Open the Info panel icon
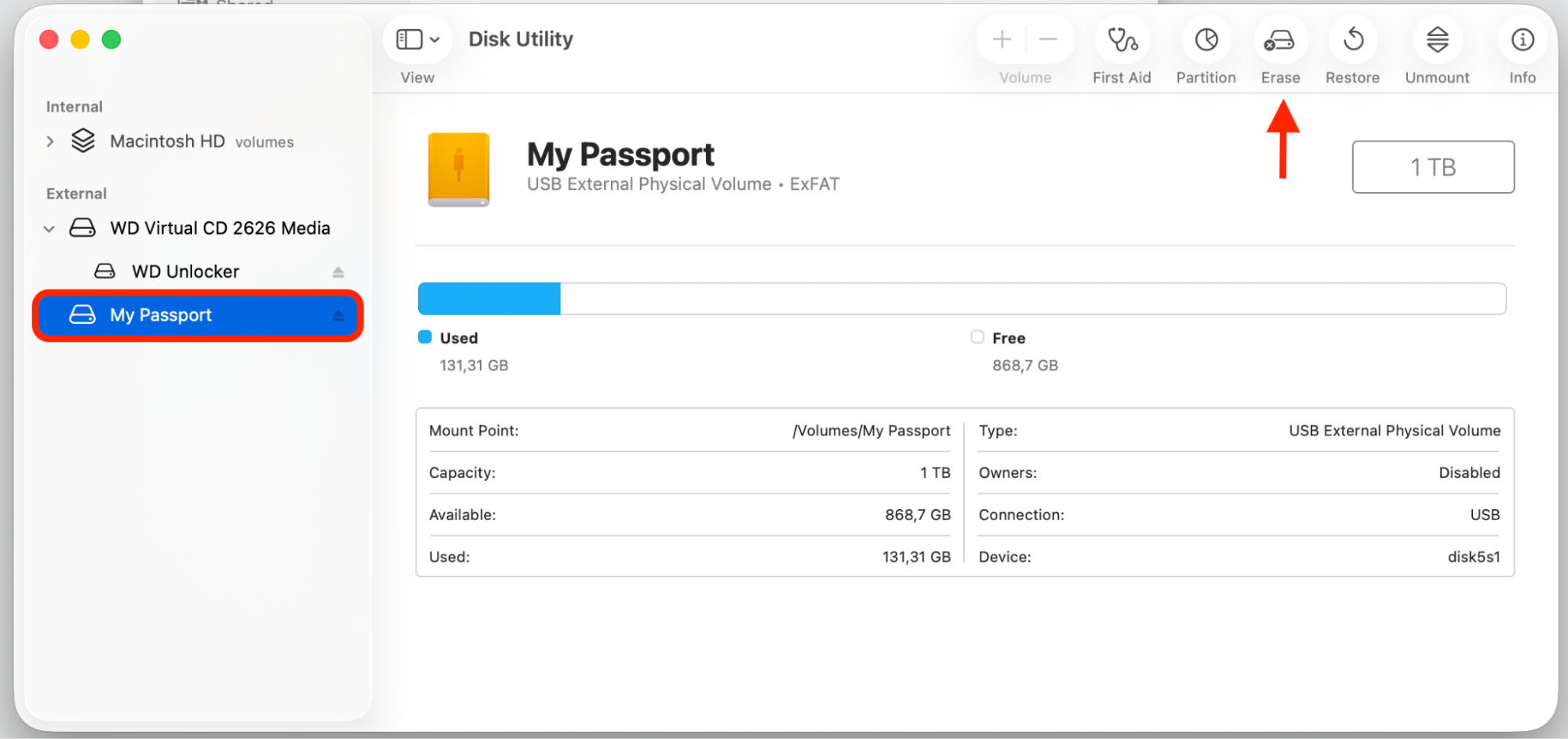This screenshot has height=739, width=1568. (x=1522, y=39)
